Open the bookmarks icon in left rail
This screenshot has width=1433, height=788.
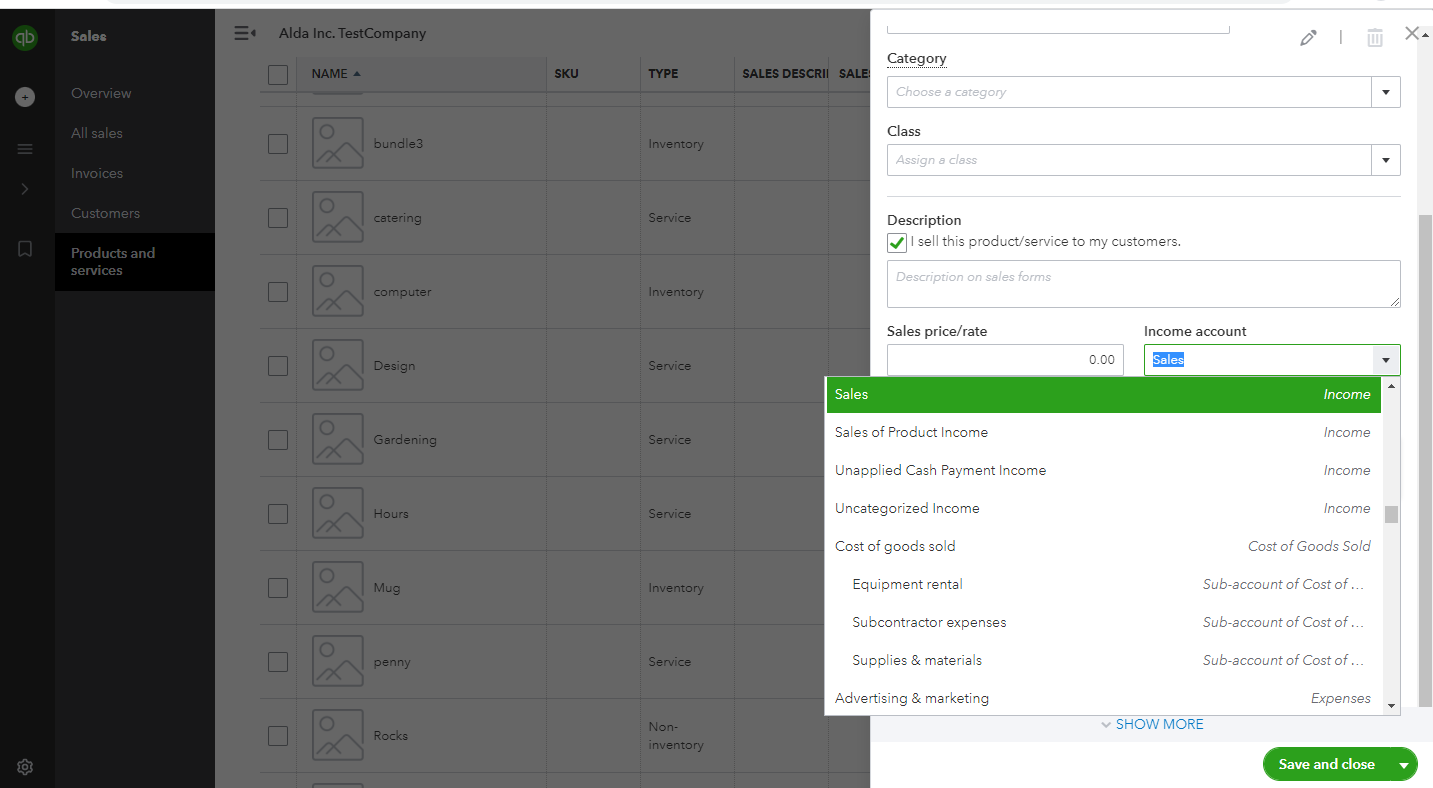(x=25, y=249)
